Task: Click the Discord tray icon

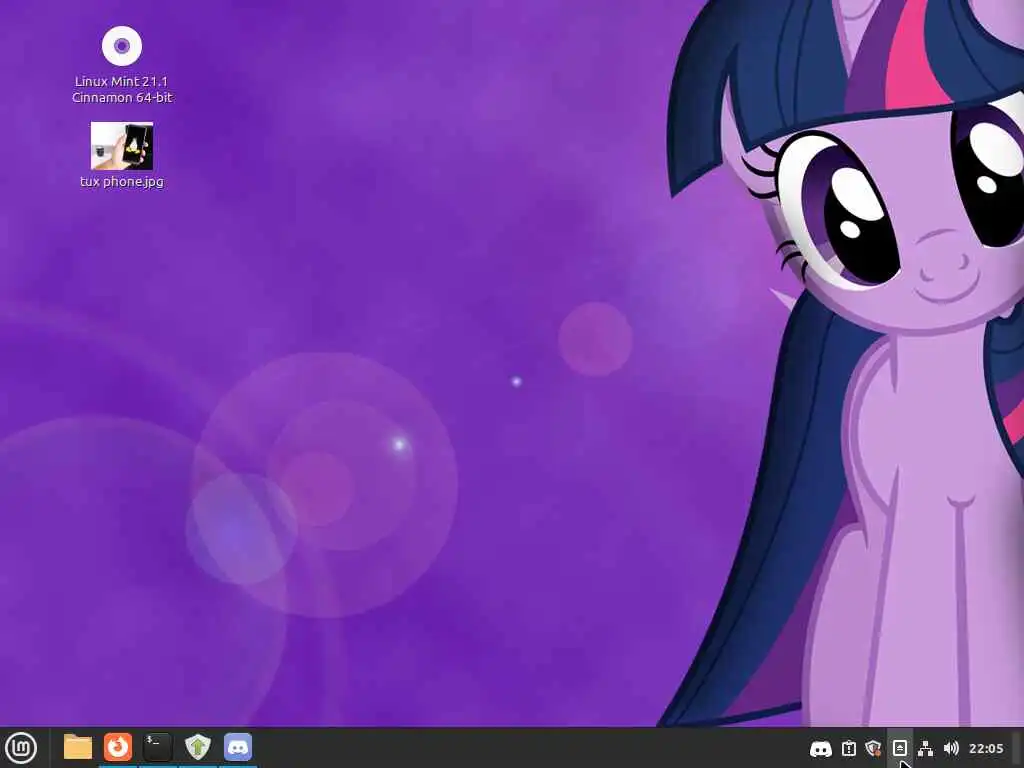Action: click(820, 748)
